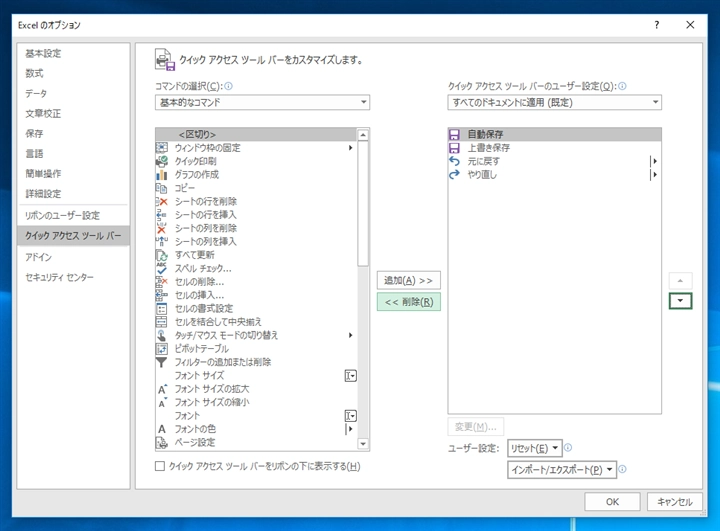Expand submenu arrow of ウィンドウ枠の固定
Screen dimensions: 720x531
[x=350, y=147]
